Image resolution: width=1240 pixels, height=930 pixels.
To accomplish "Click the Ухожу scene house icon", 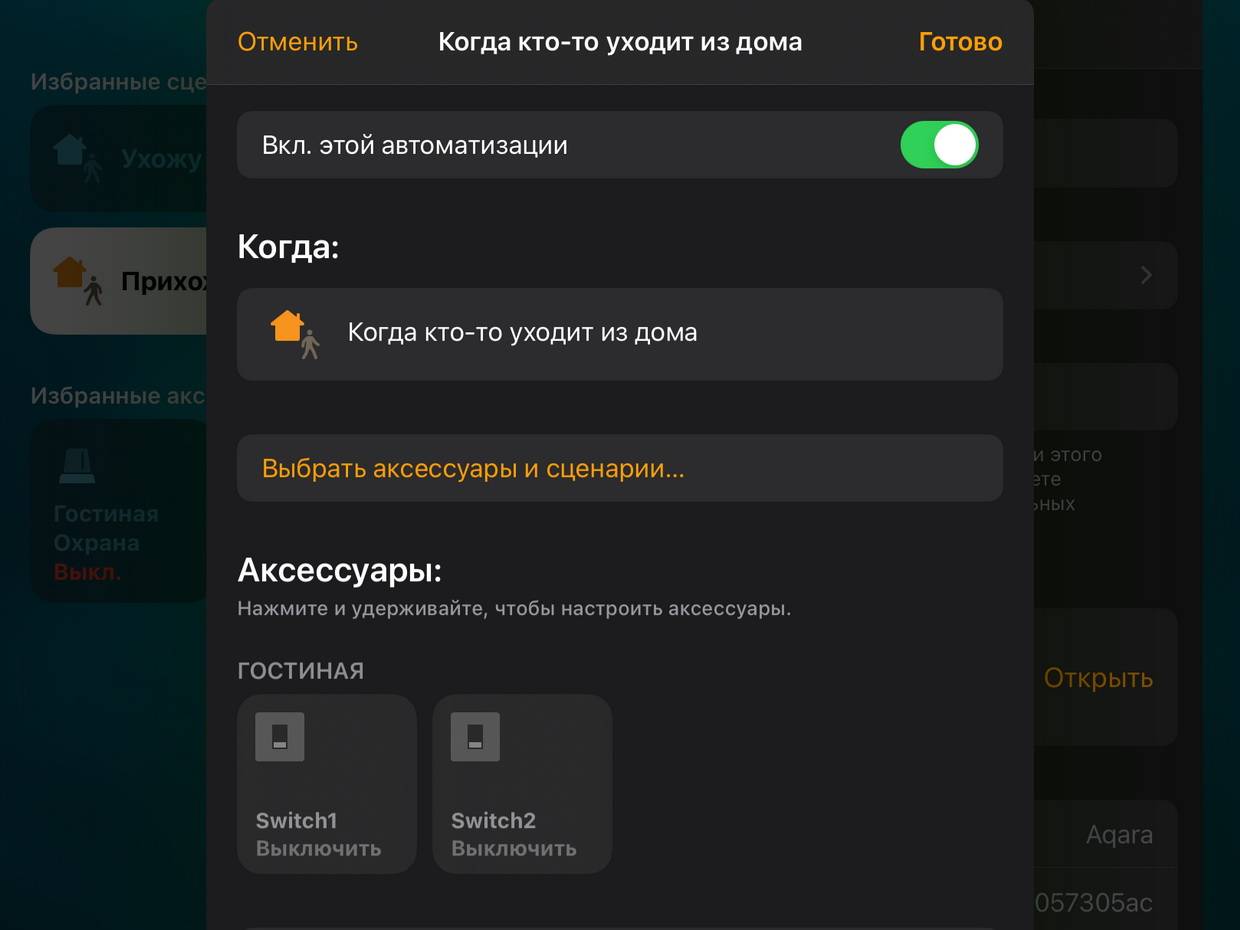I will coord(78,158).
